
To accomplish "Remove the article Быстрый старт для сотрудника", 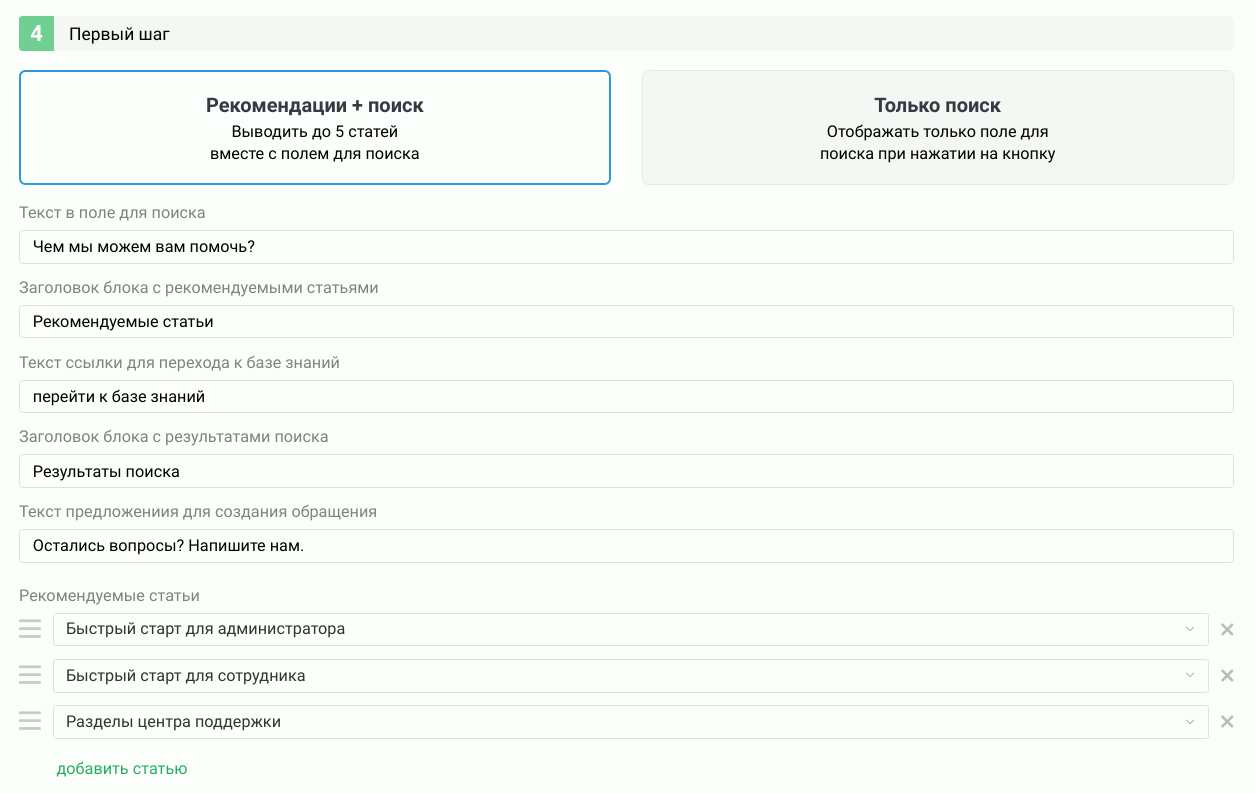I will tap(1227, 675).
